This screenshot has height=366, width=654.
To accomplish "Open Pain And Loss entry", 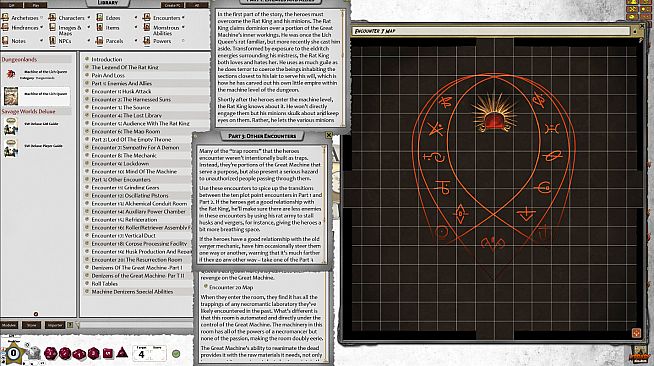I will [108, 75].
